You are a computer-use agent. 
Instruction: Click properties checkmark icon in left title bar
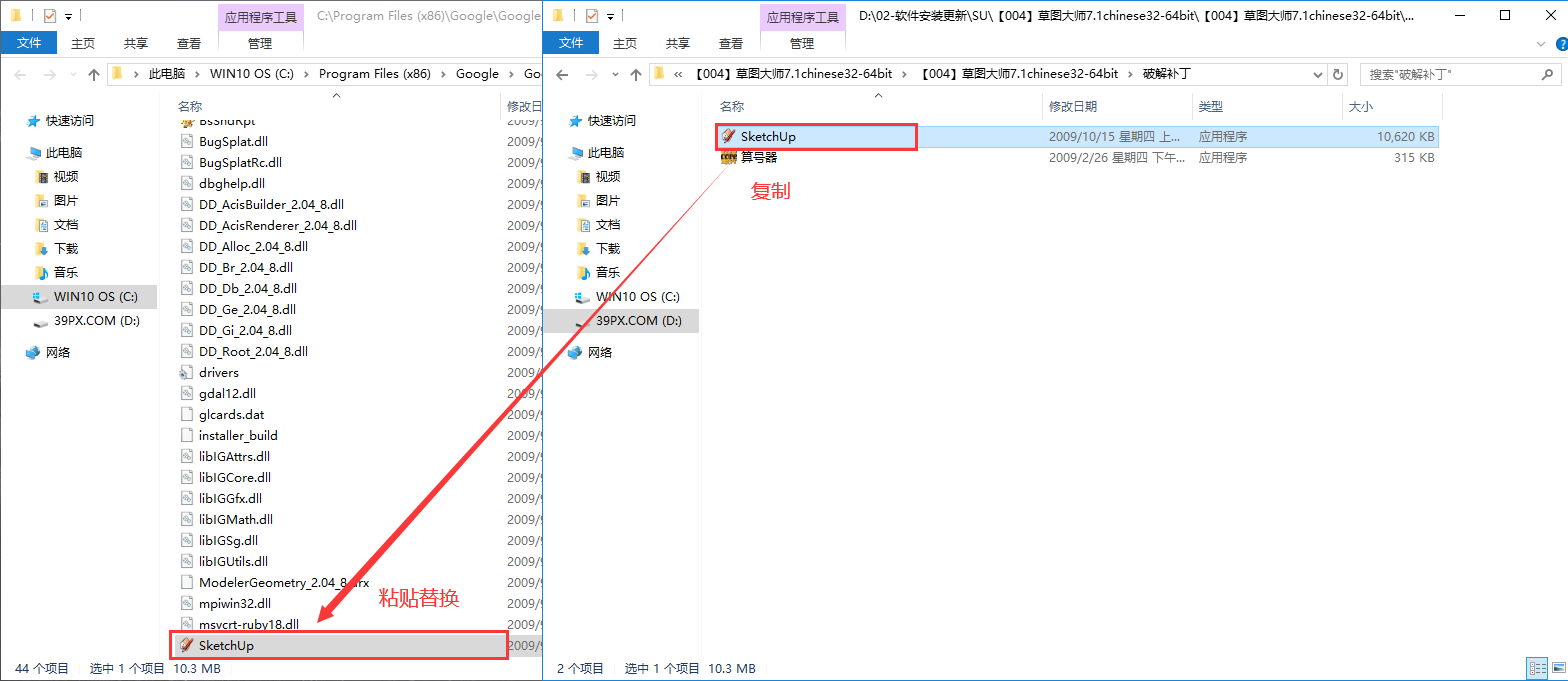49,15
